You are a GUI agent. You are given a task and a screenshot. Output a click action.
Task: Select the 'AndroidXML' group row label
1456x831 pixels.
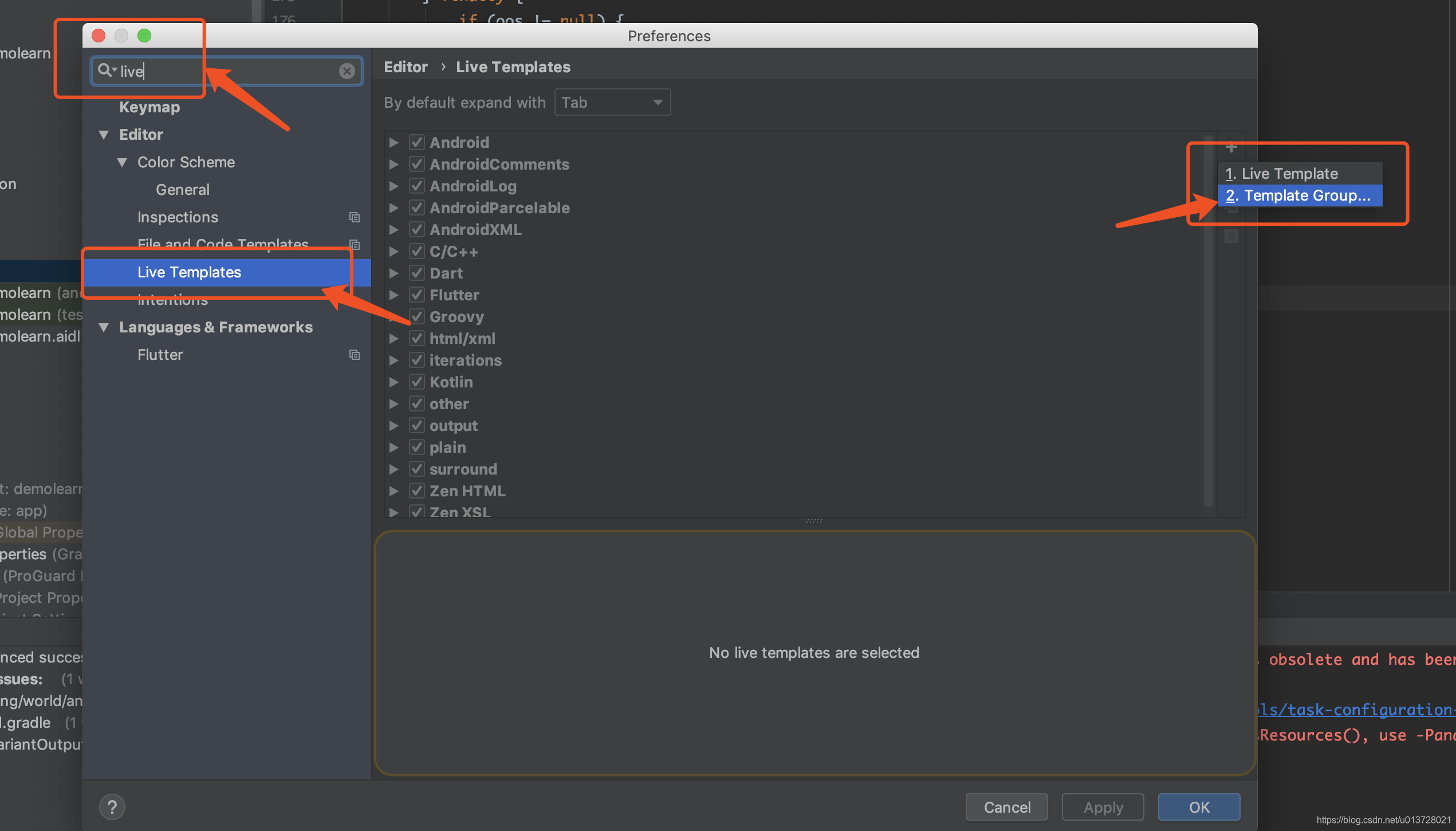(475, 229)
